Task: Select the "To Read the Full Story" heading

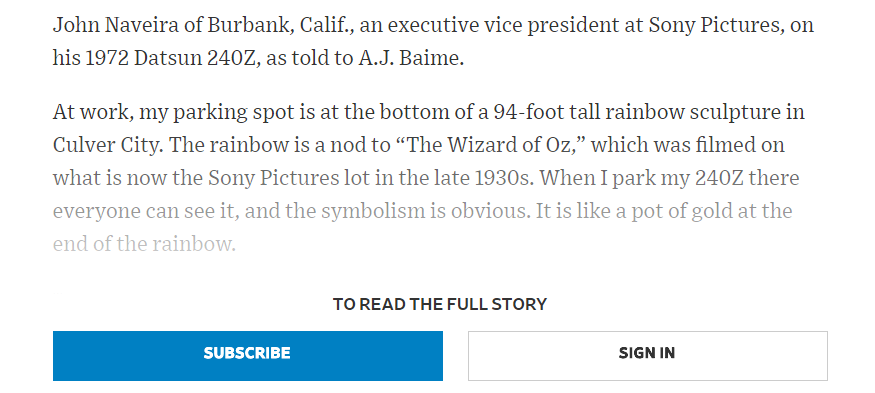Action: (440, 305)
